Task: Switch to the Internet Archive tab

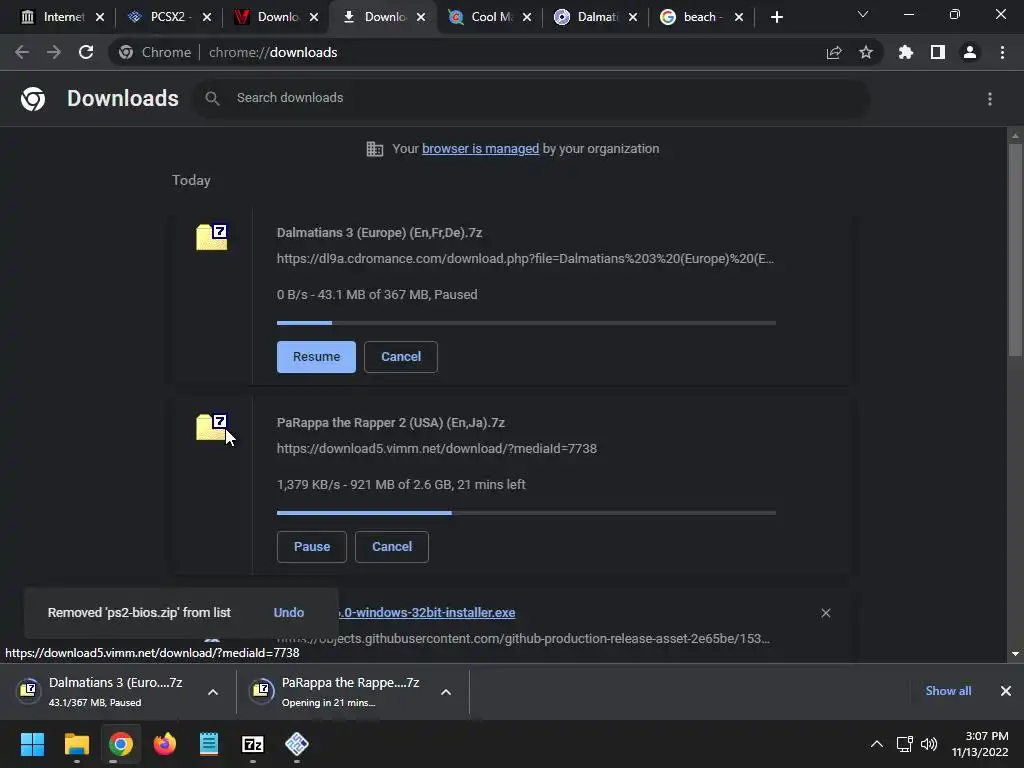Action: [x=54, y=17]
